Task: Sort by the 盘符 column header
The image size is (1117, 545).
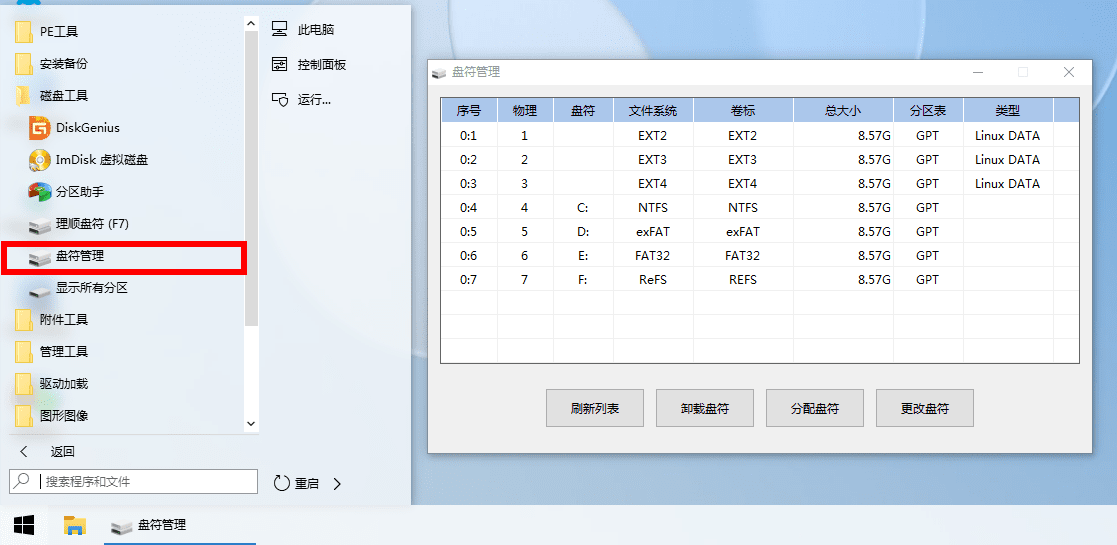Action: (583, 111)
